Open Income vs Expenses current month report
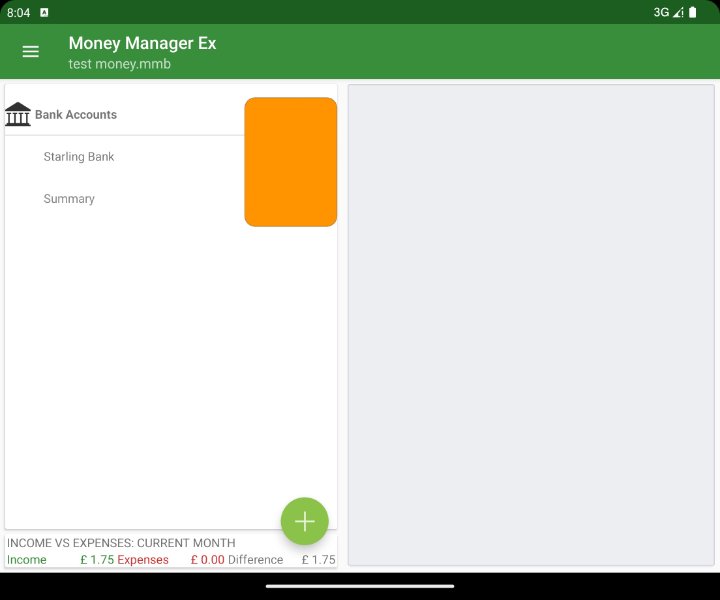The height and width of the screenshot is (600, 720). (121, 543)
